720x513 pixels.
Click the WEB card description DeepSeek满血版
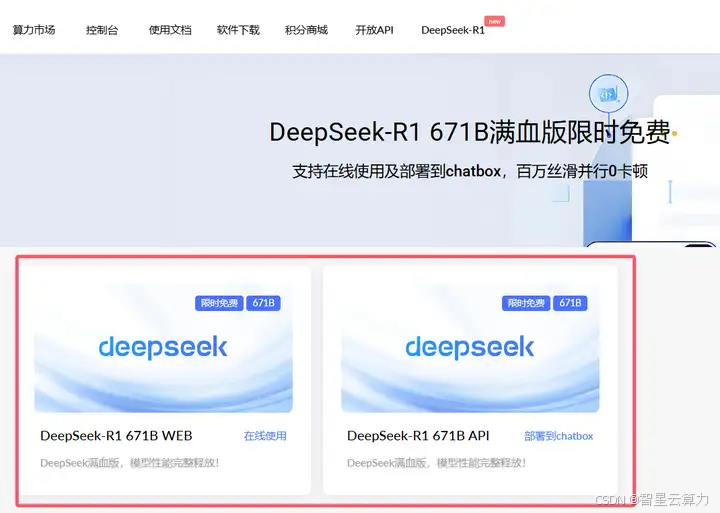129,463
